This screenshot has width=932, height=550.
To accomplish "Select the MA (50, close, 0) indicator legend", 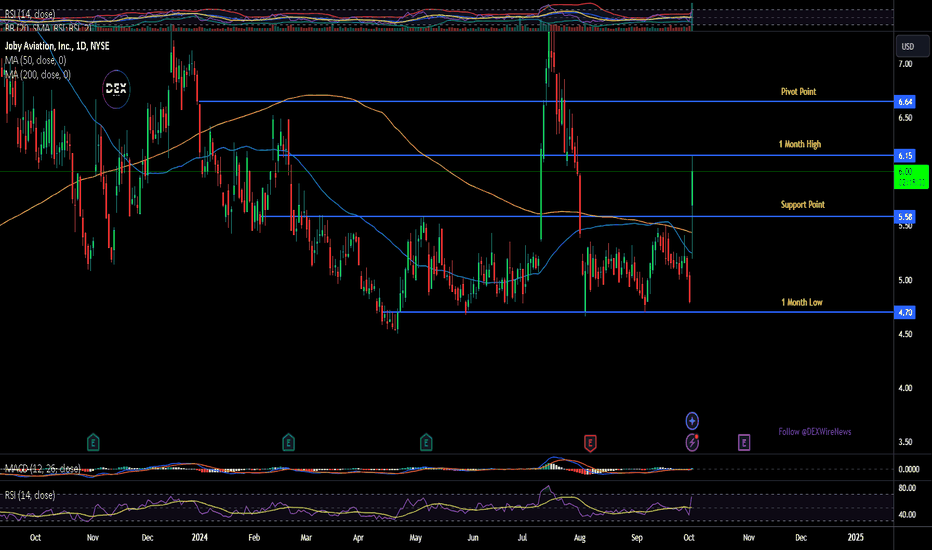I will coord(36,60).
